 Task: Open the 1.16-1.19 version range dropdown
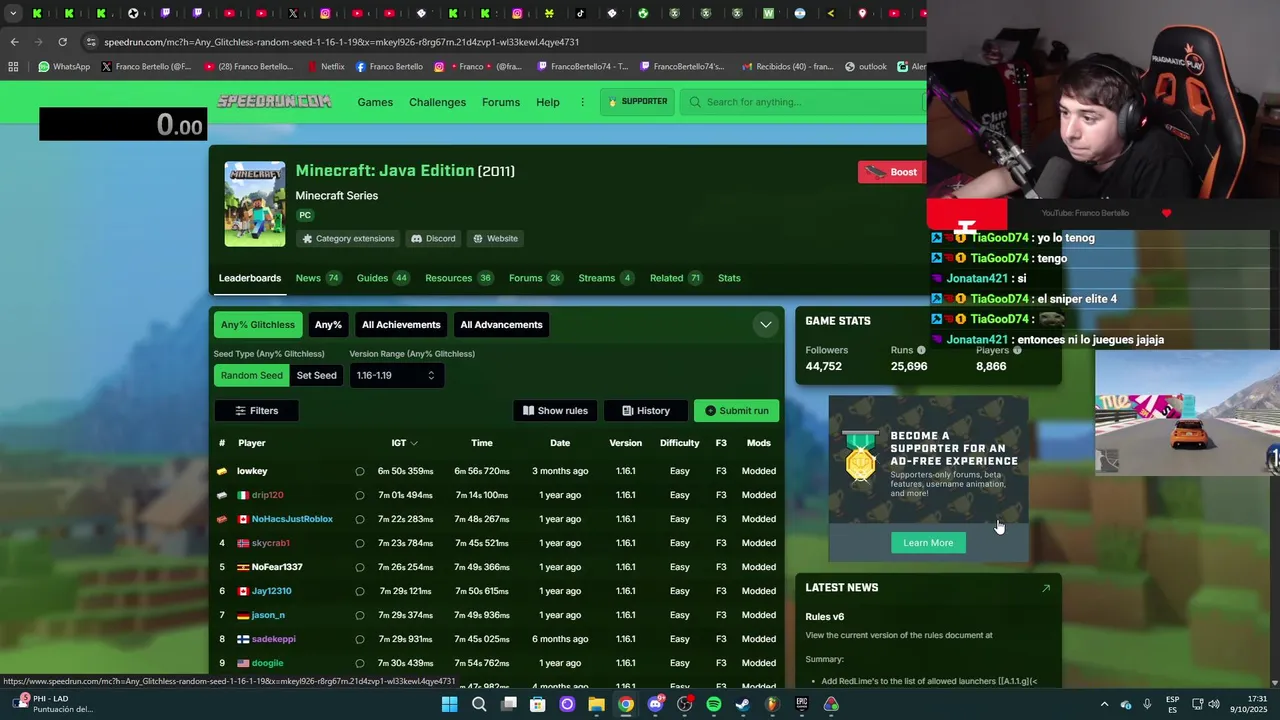click(x=395, y=375)
